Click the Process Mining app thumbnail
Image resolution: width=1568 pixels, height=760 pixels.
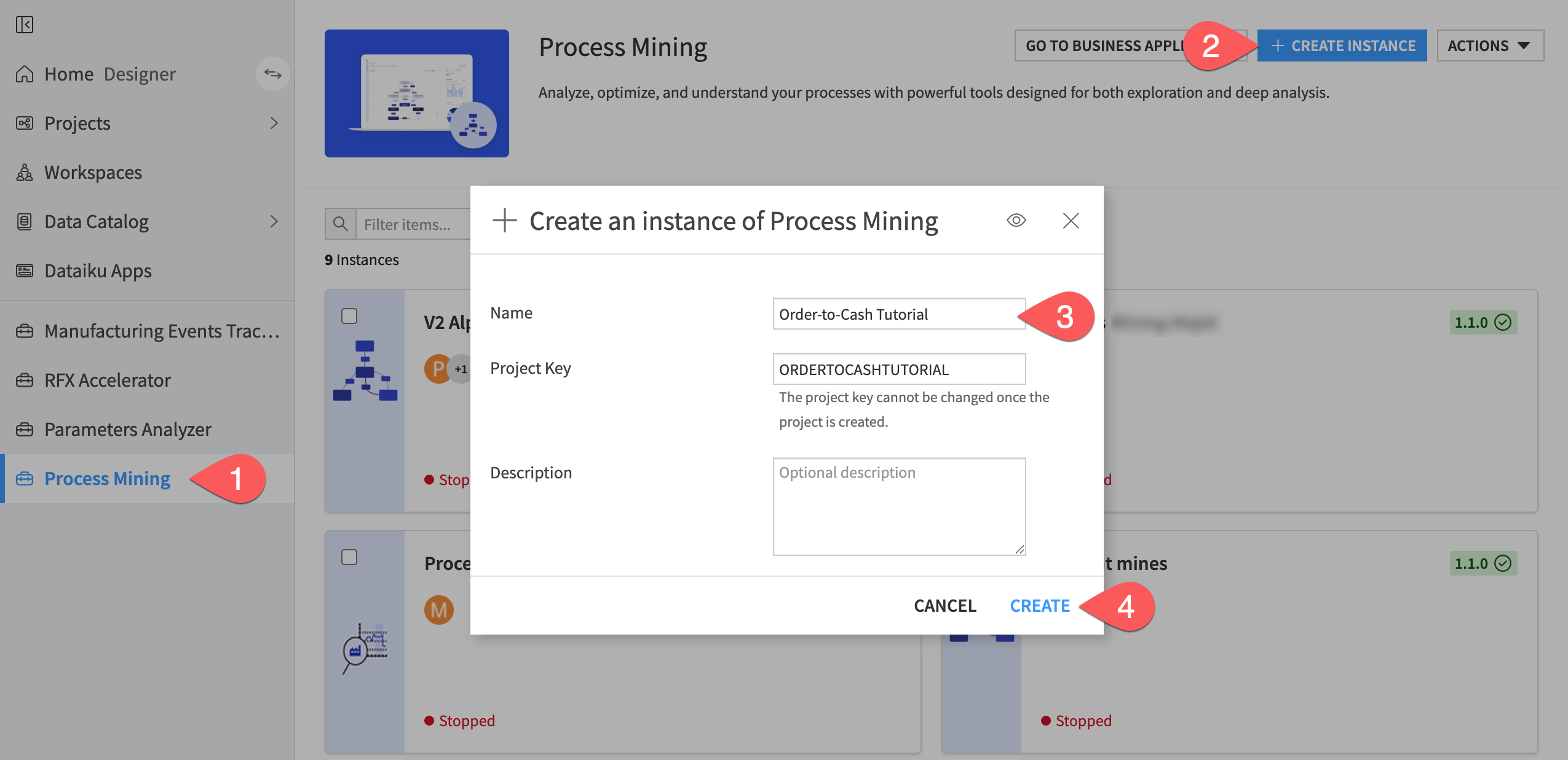pyautogui.click(x=417, y=93)
